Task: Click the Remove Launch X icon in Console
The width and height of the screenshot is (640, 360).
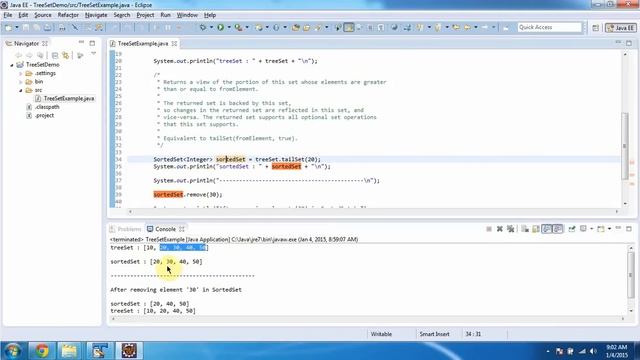Action: coord(500,229)
